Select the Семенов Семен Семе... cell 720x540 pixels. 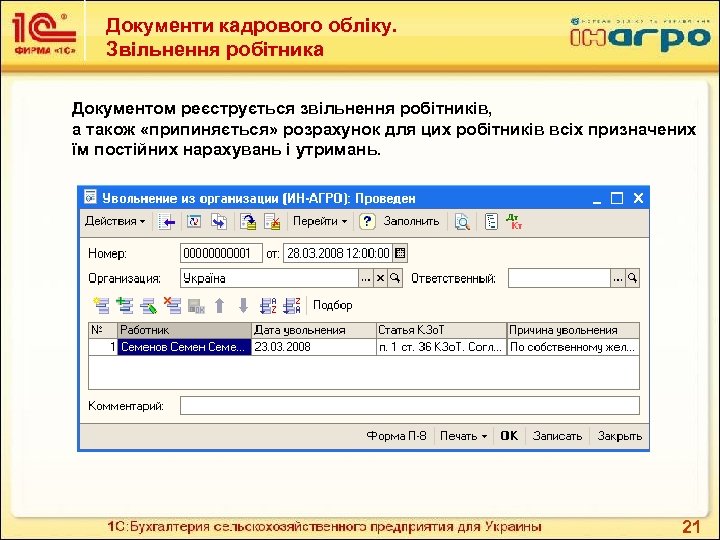tap(184, 347)
